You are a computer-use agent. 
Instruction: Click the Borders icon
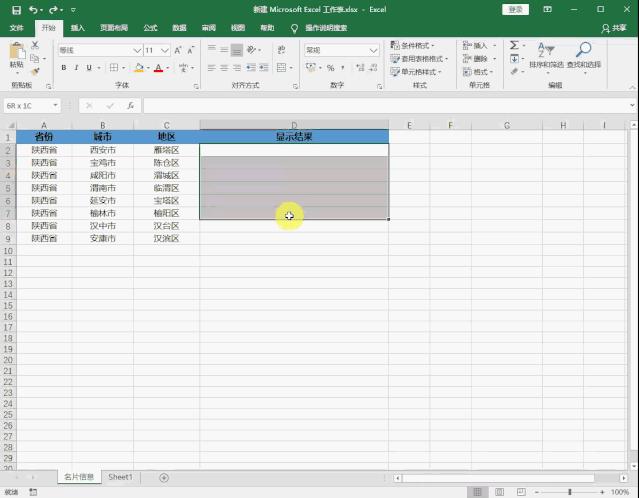click(114, 68)
